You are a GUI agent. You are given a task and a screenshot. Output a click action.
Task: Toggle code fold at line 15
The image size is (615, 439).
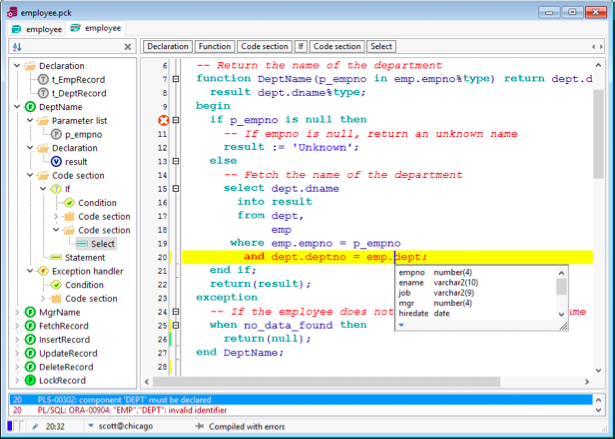coord(176,189)
